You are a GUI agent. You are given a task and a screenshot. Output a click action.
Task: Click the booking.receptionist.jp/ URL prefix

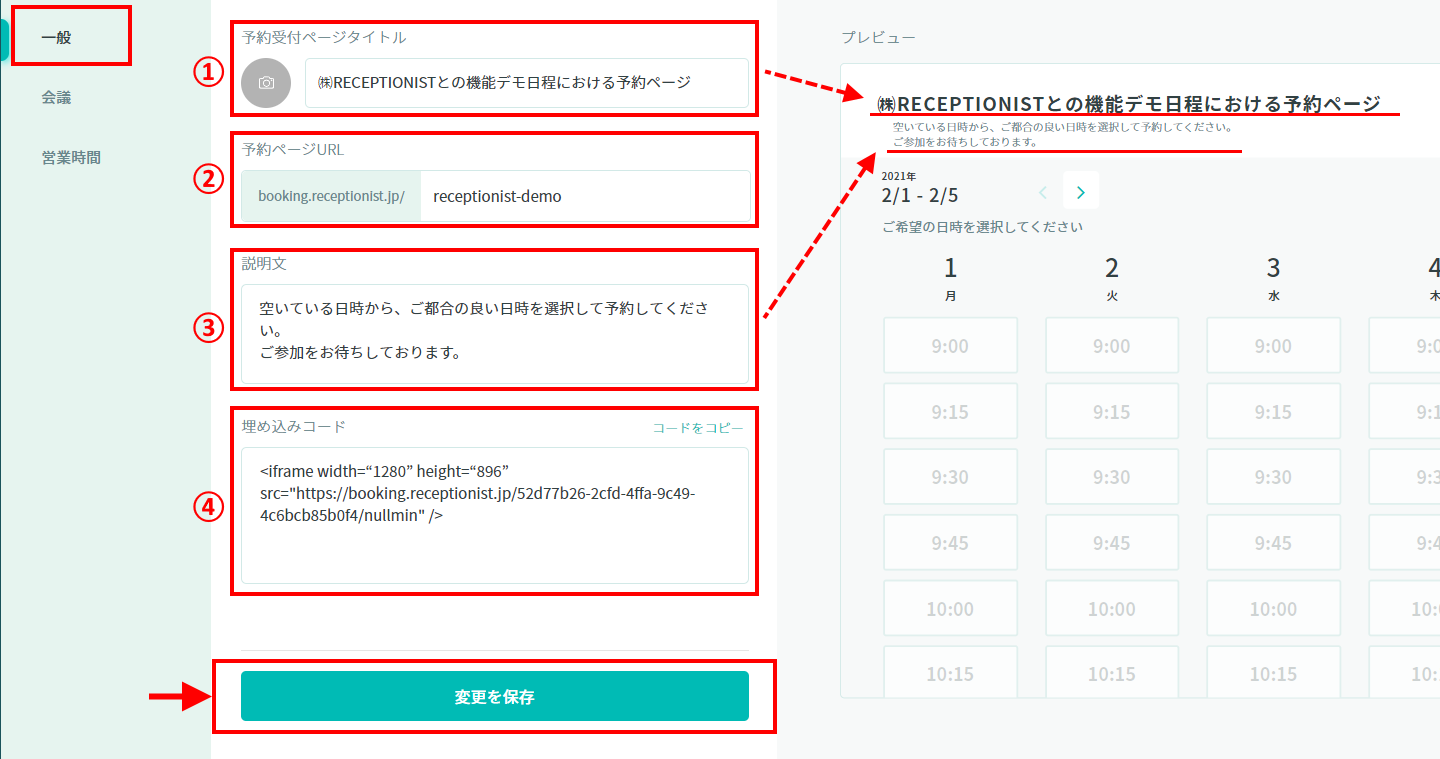click(x=331, y=196)
